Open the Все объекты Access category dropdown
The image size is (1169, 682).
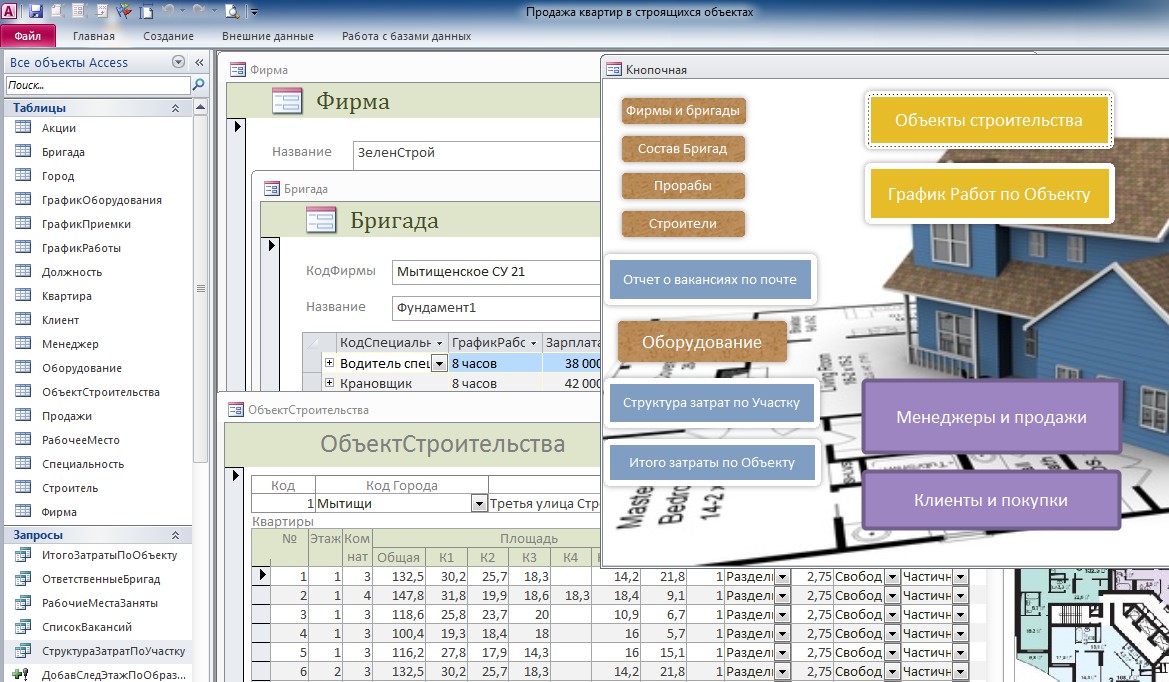[x=178, y=62]
